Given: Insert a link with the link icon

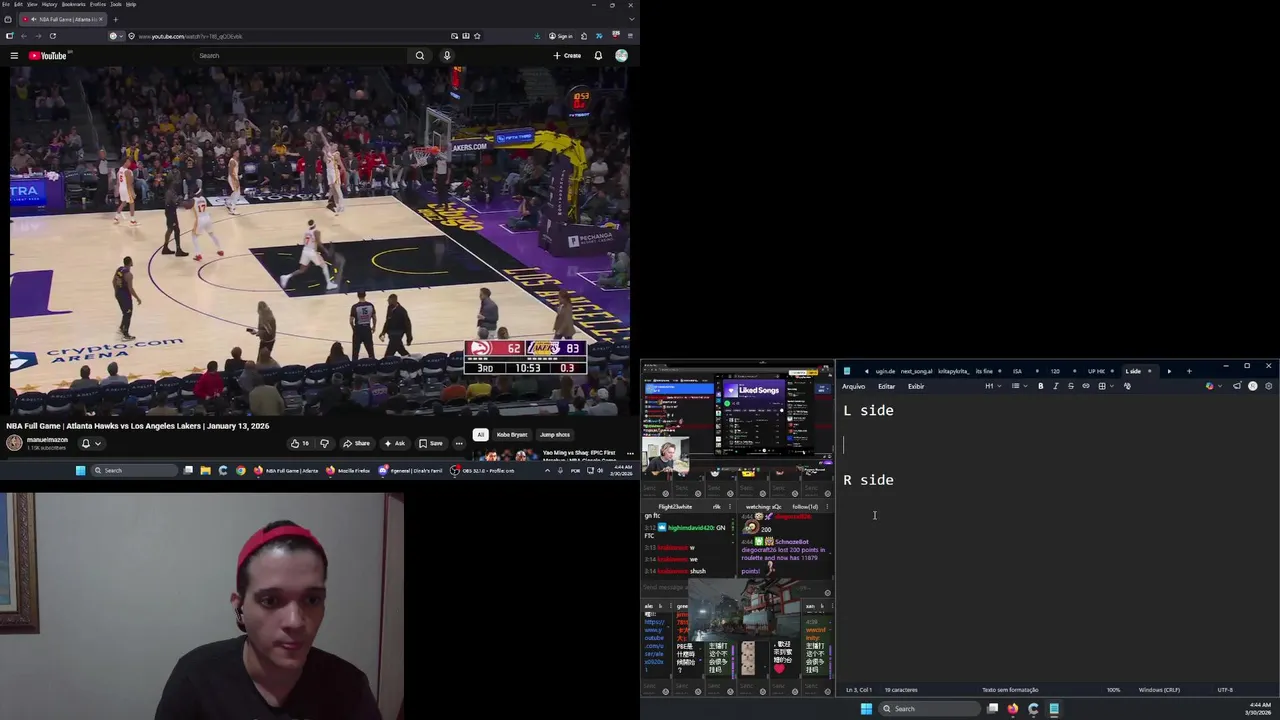Looking at the screenshot, I should (1086, 386).
